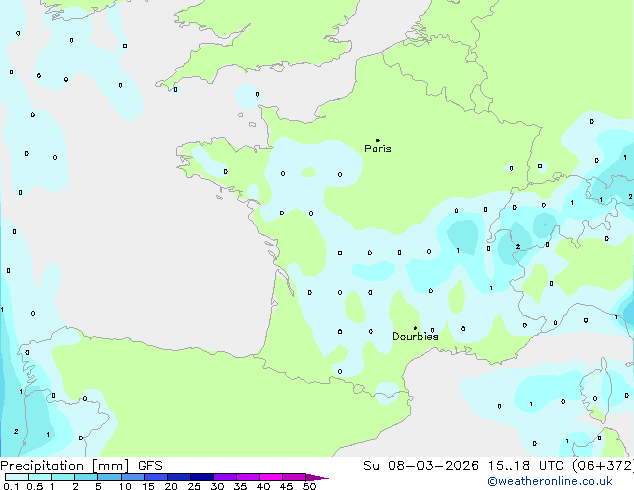
Task: Select the lightest 0.1 mm legend swatch
Action: (17, 477)
